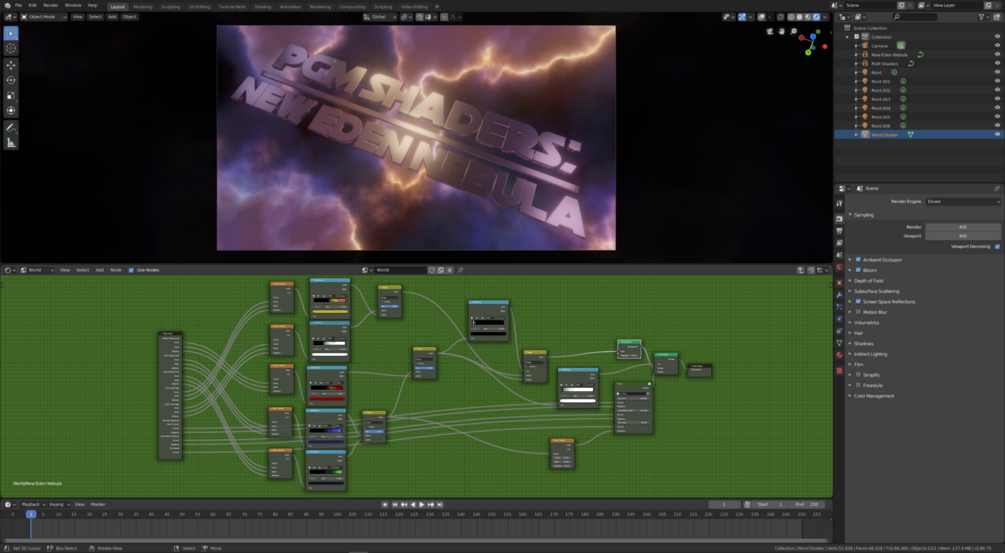Open the Object Constraints properties tab

click(x=839, y=331)
